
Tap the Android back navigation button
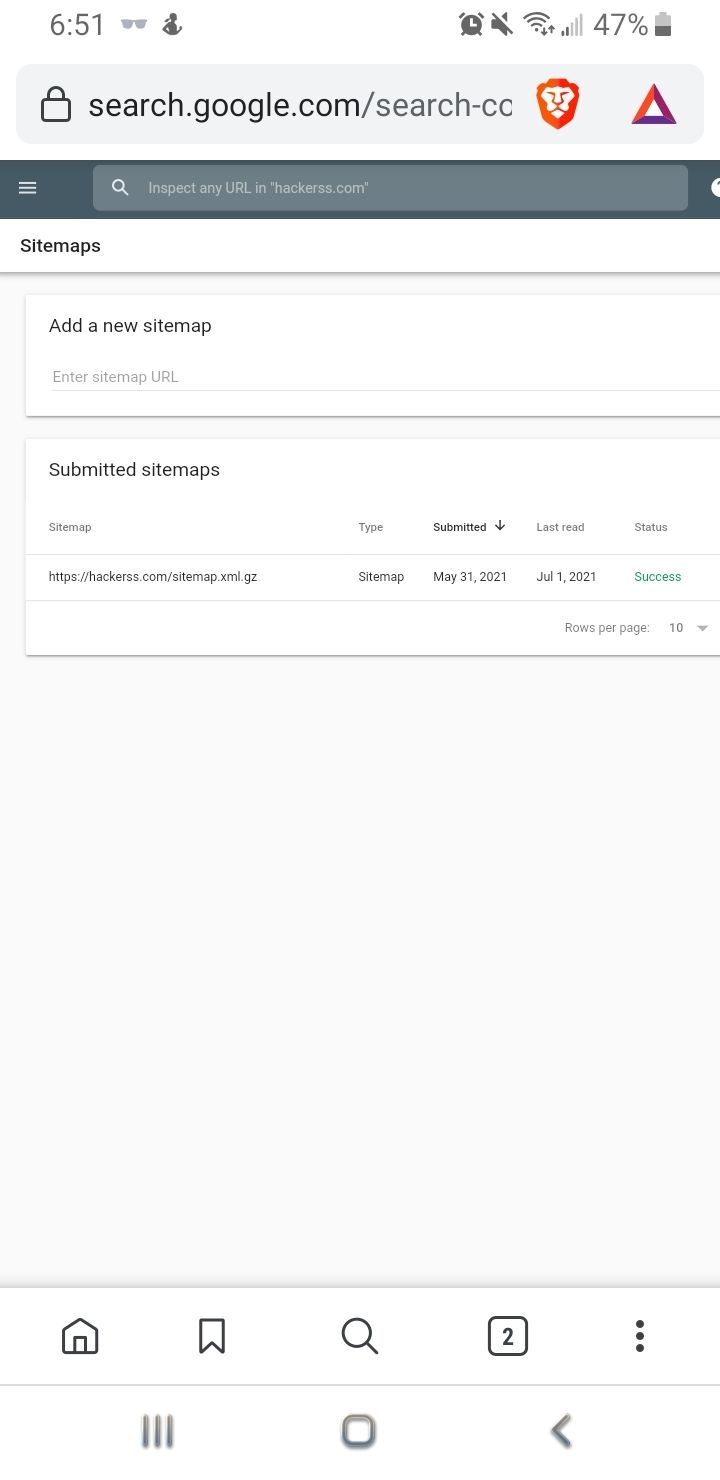tap(561, 1431)
